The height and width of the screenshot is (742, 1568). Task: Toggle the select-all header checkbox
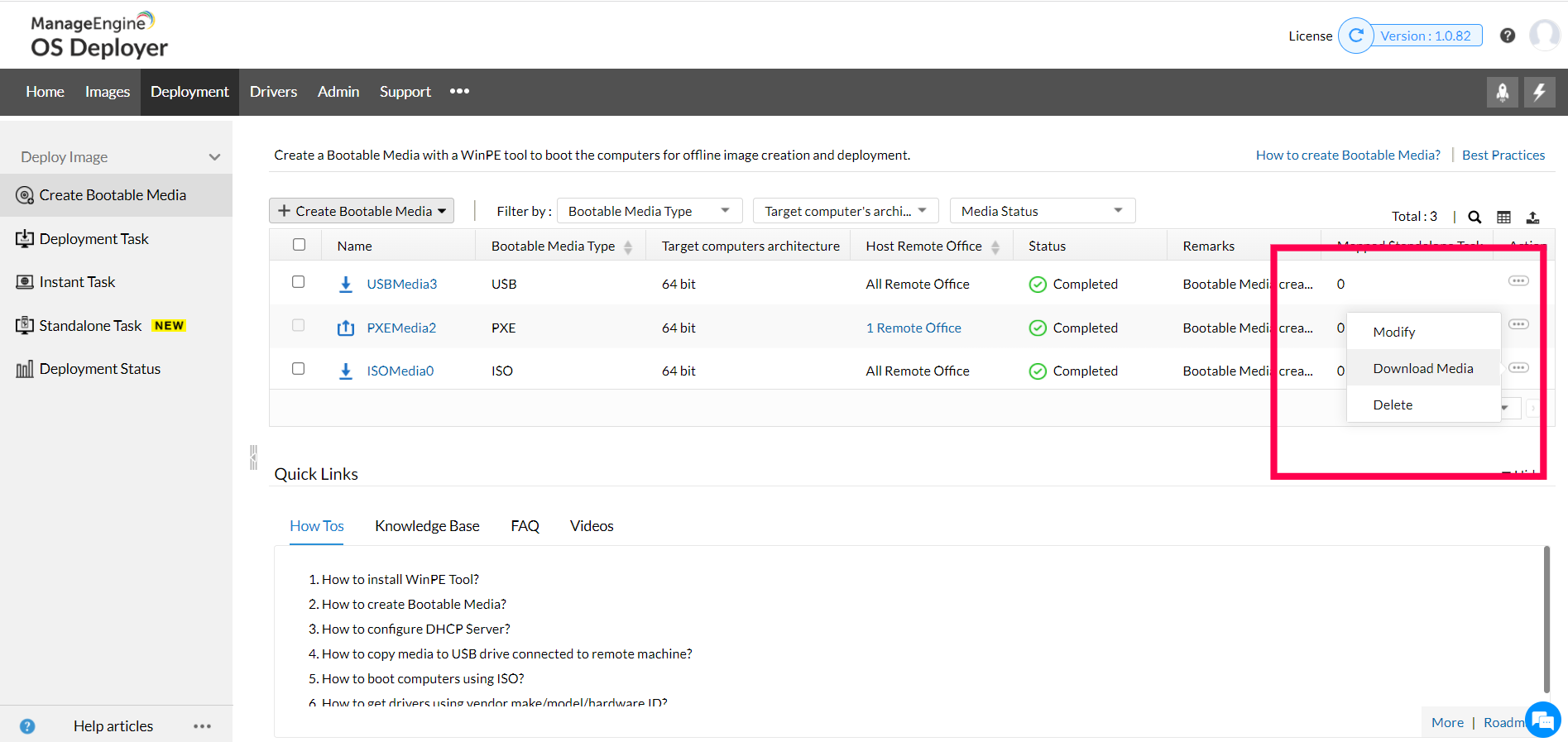pyautogui.click(x=300, y=245)
